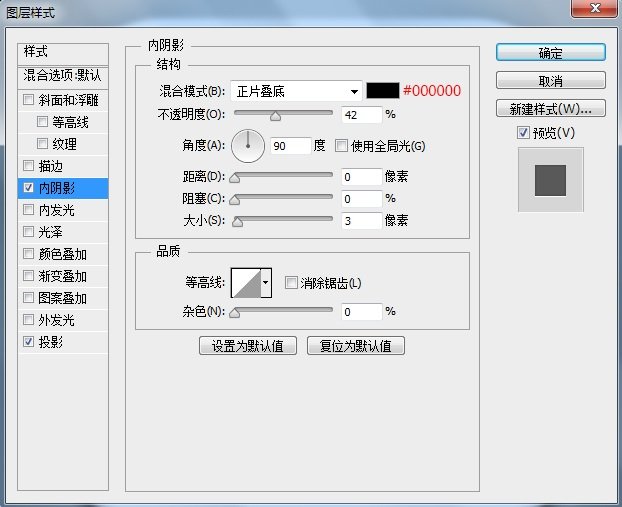Viewport: 622px width, 507px height.
Task: Select the 斜面和浮雕 style row
Action: pos(63,100)
